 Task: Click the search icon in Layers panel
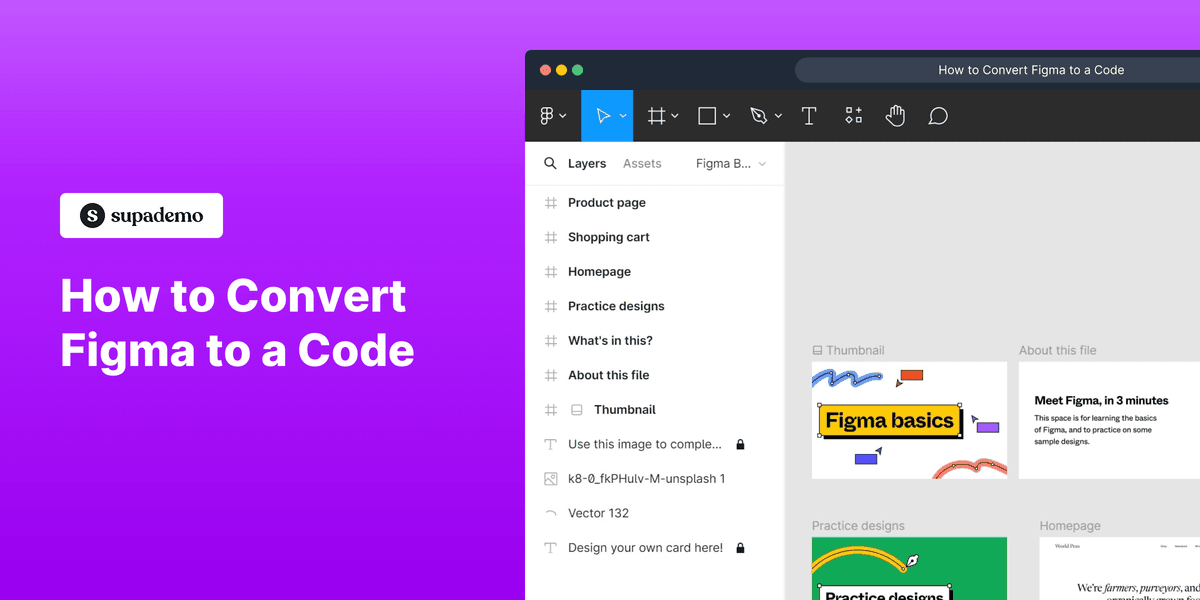pos(550,162)
